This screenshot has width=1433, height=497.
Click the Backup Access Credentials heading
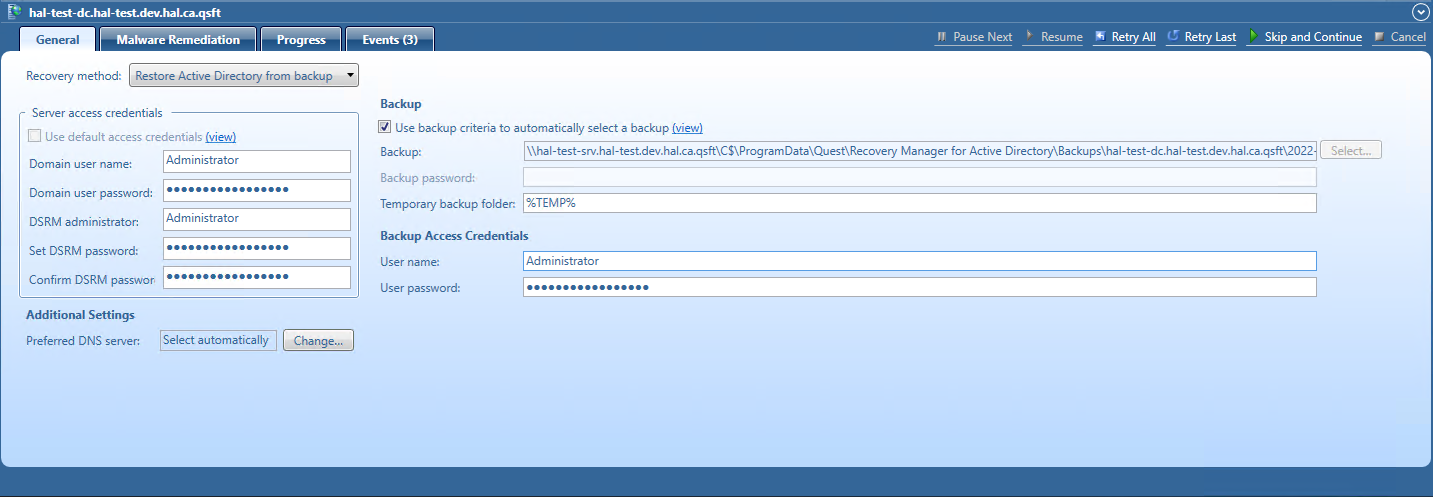coord(454,236)
